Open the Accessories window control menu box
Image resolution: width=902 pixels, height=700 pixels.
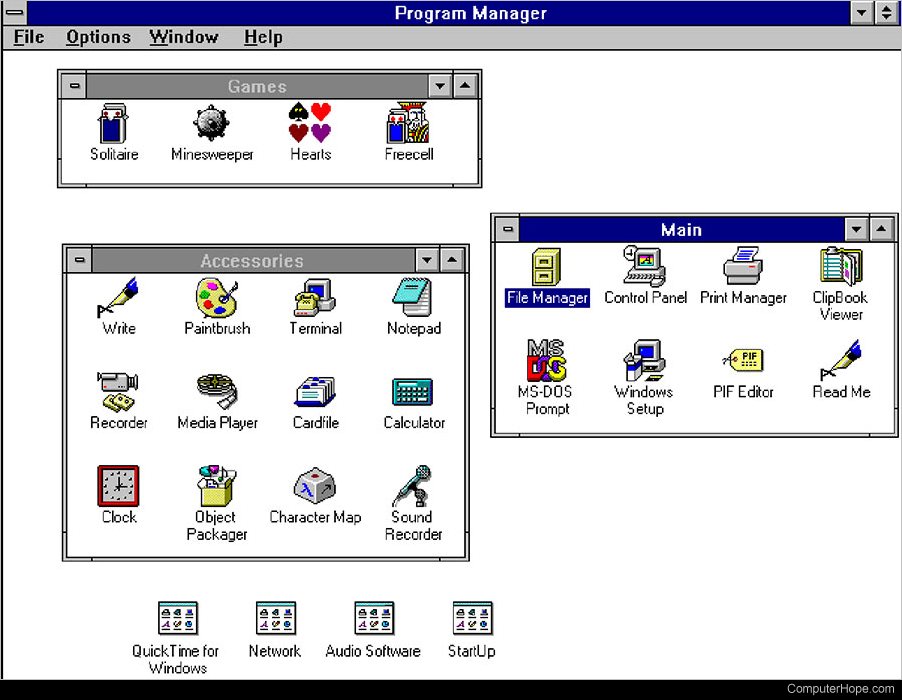(79, 261)
